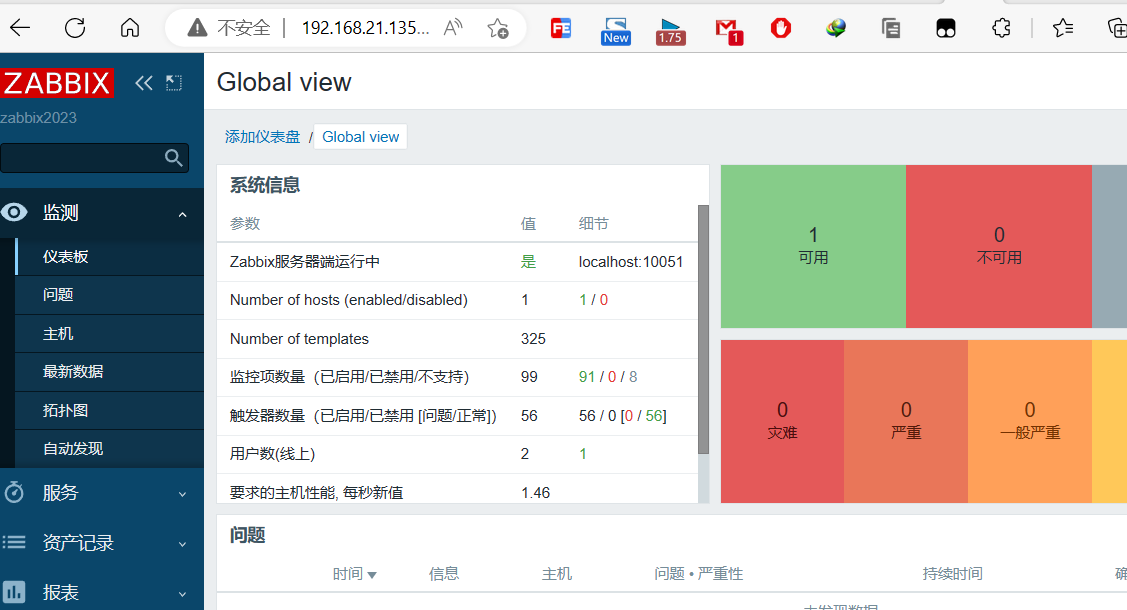Image resolution: width=1127 pixels, height=610 pixels.
Task: Click the stopwatch icon beside 服务
Action: tap(14, 492)
